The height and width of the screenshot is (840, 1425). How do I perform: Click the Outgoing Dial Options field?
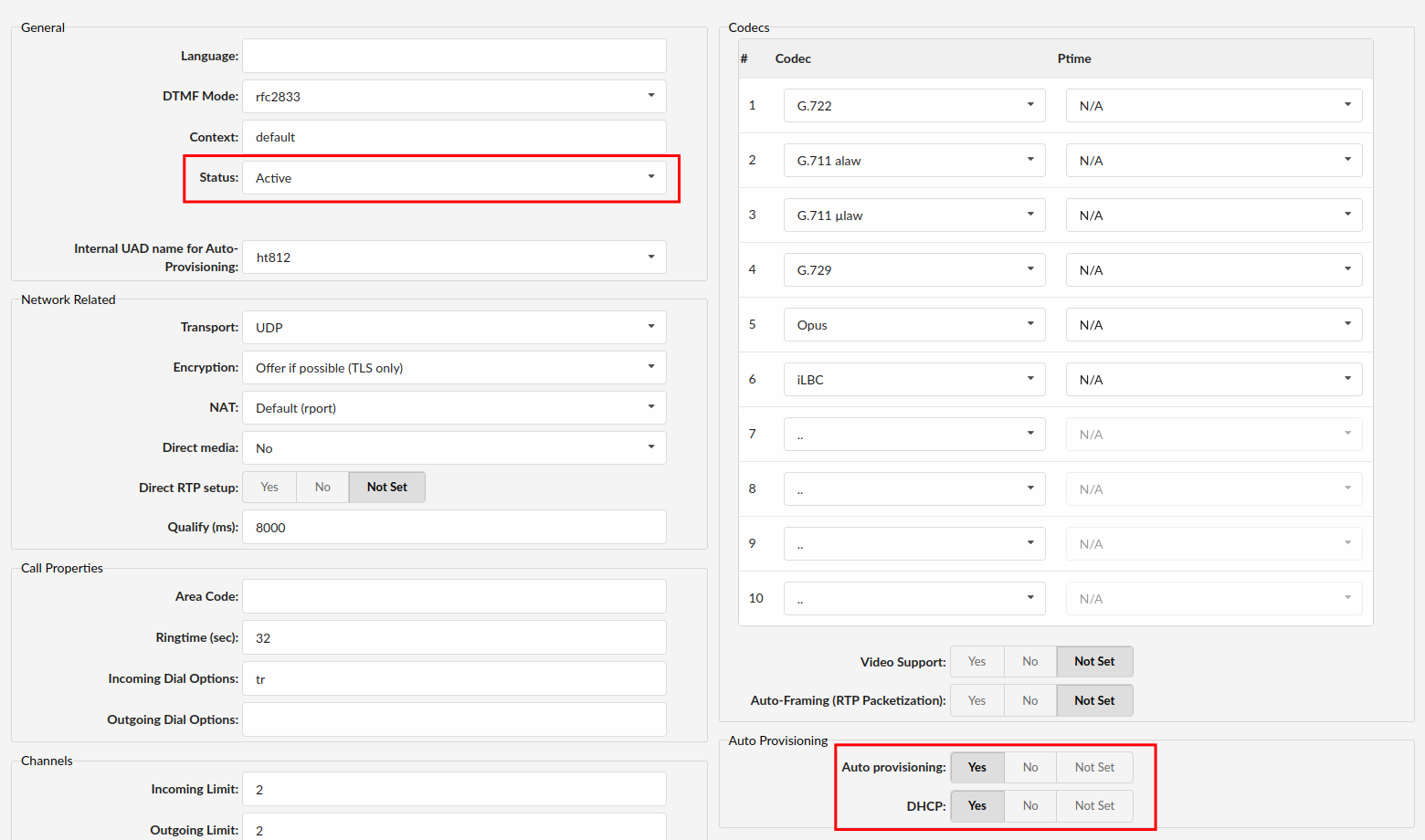(x=454, y=719)
